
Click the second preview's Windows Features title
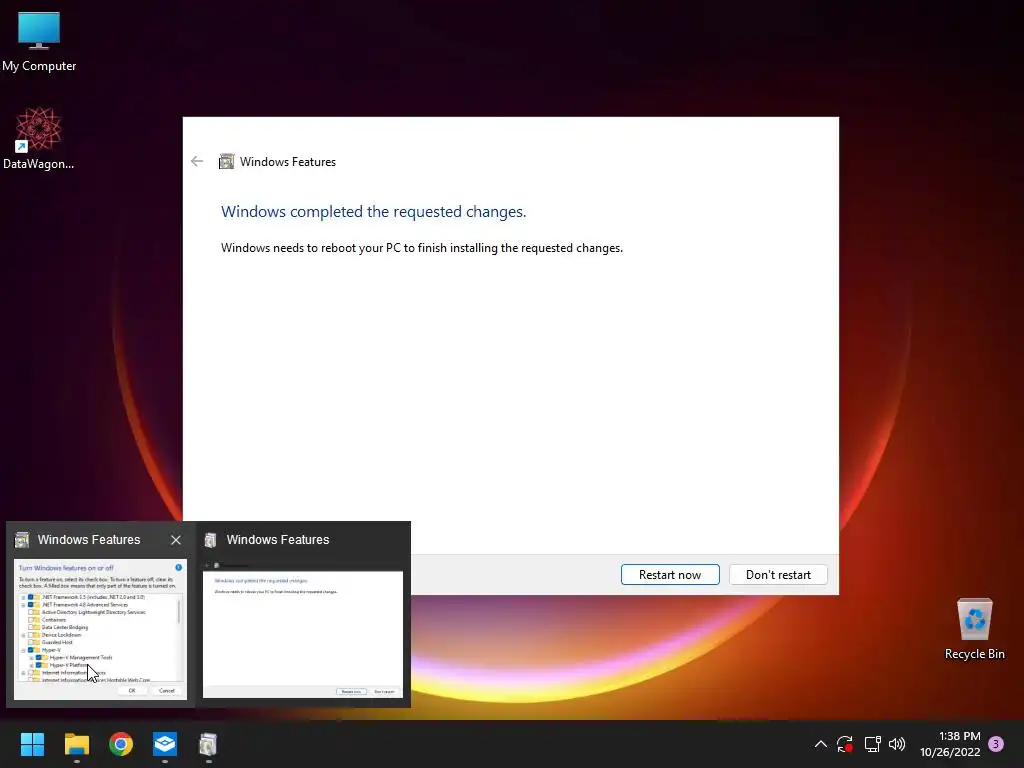pyautogui.click(x=278, y=540)
